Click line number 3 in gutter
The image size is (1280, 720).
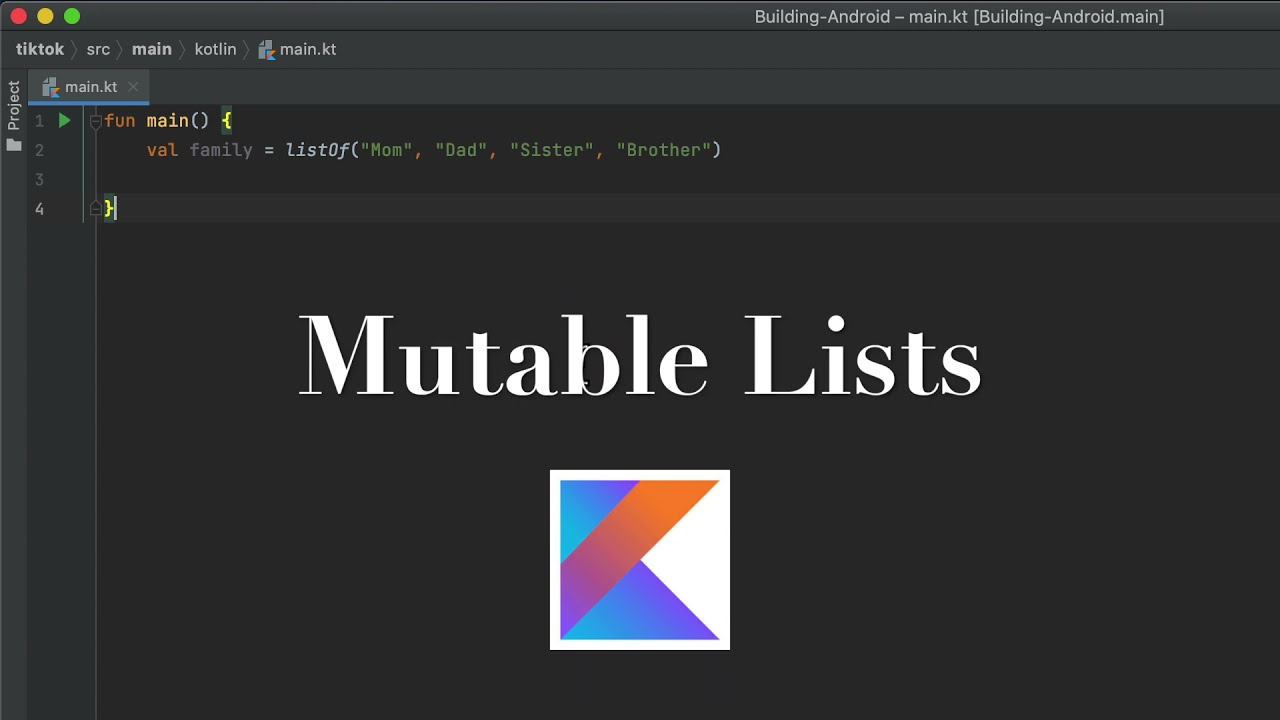click(39, 179)
